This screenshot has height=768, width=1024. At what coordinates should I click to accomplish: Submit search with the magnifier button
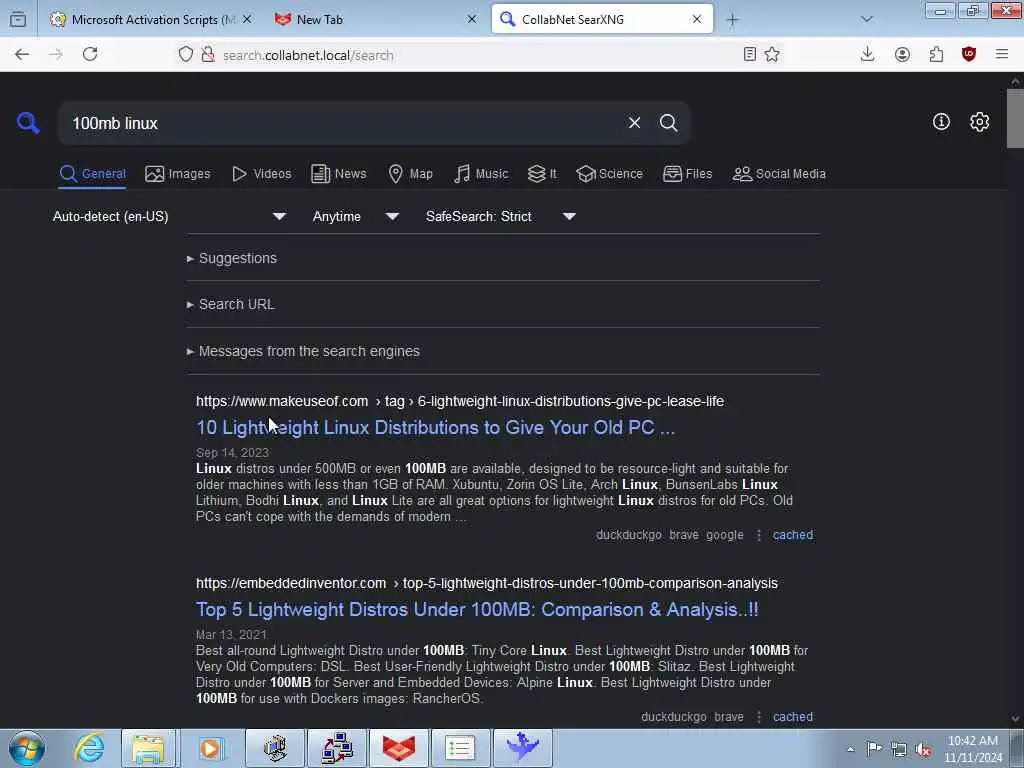[668, 123]
